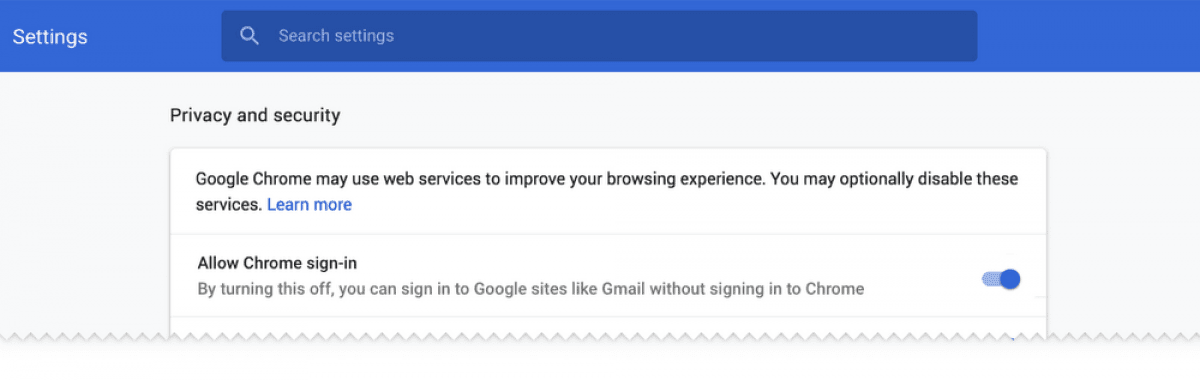Screen dimensions: 1200x380
Task: Click the Allow Chrome sign-in row background
Action: (608, 276)
